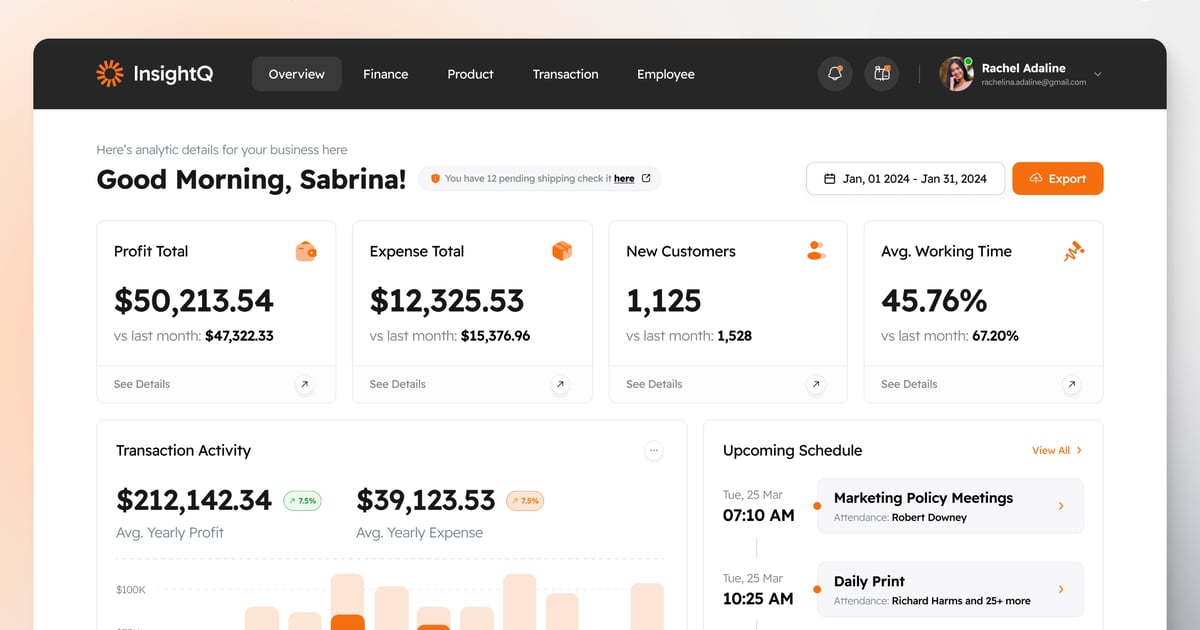This screenshot has height=630, width=1200.
Task: Click Rachel Adaline's profile avatar
Action: click(956, 74)
